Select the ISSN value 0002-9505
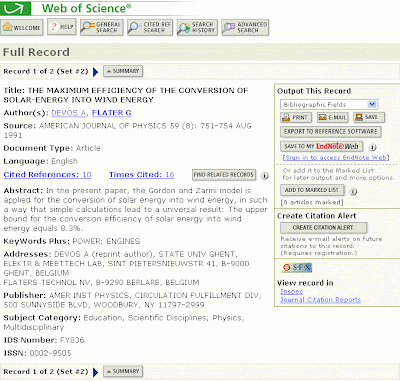Image resolution: width=400 pixels, height=381 pixels. pyautogui.click(x=50, y=353)
